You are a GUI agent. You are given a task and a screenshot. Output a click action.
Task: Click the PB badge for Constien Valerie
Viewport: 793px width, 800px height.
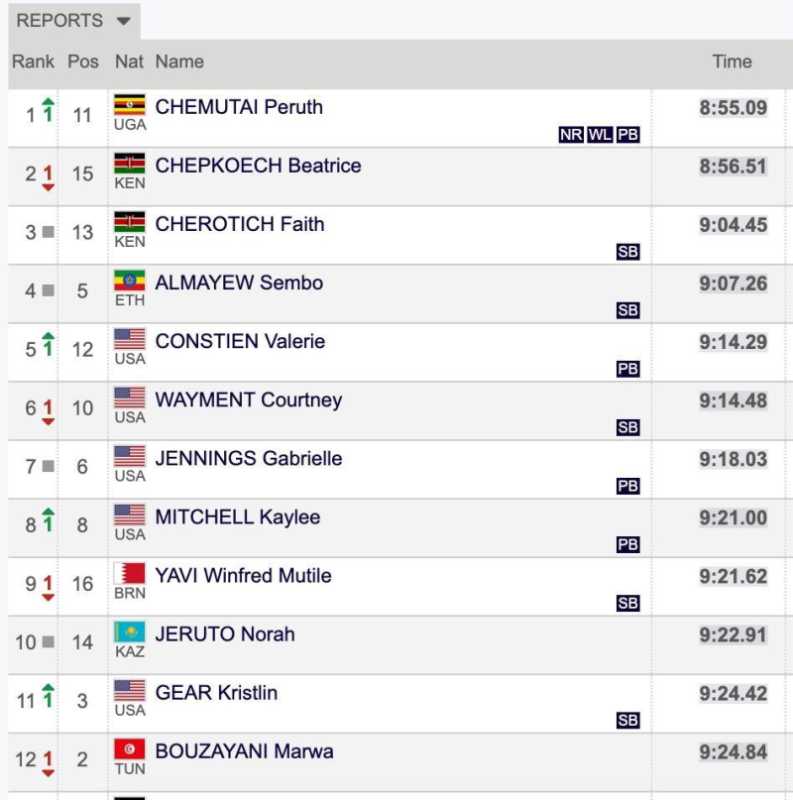tap(628, 369)
